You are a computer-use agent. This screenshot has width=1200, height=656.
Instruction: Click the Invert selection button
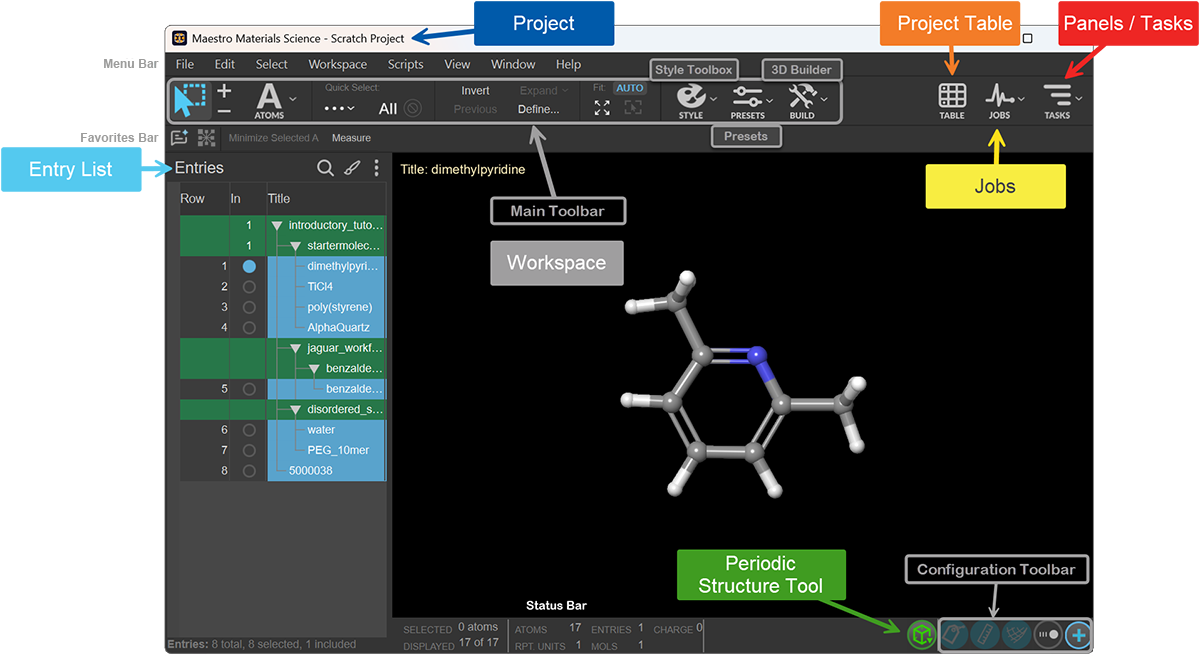click(475, 90)
